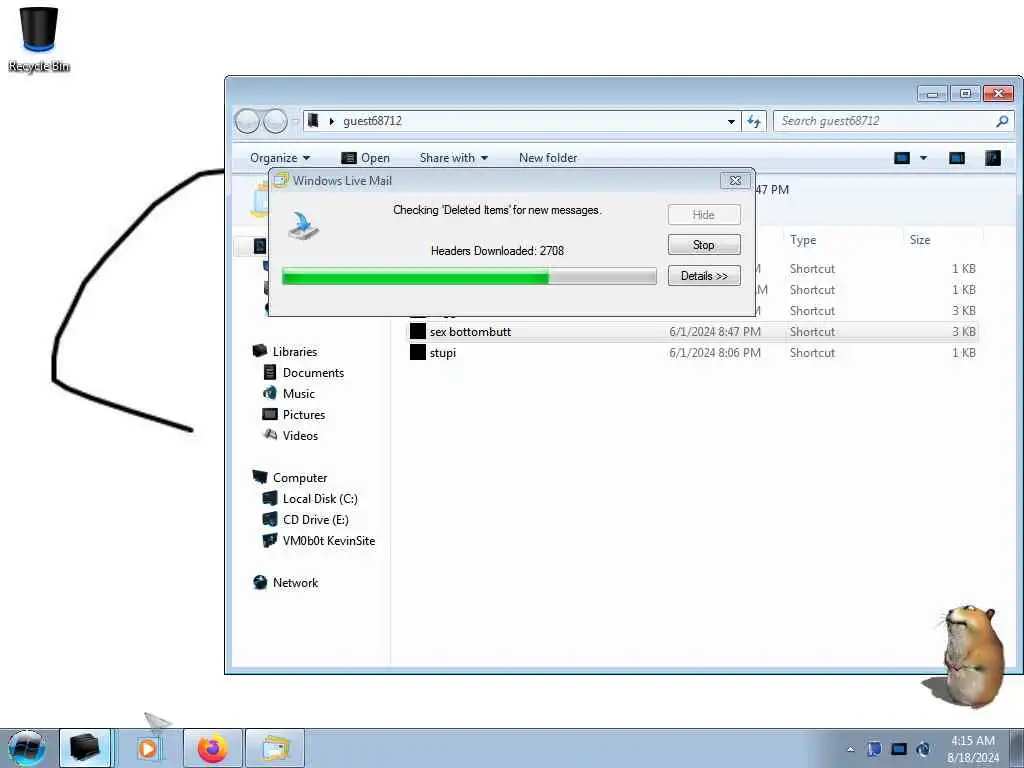Select the black Explorer taskbar button
The image size is (1024, 768).
coord(86,748)
